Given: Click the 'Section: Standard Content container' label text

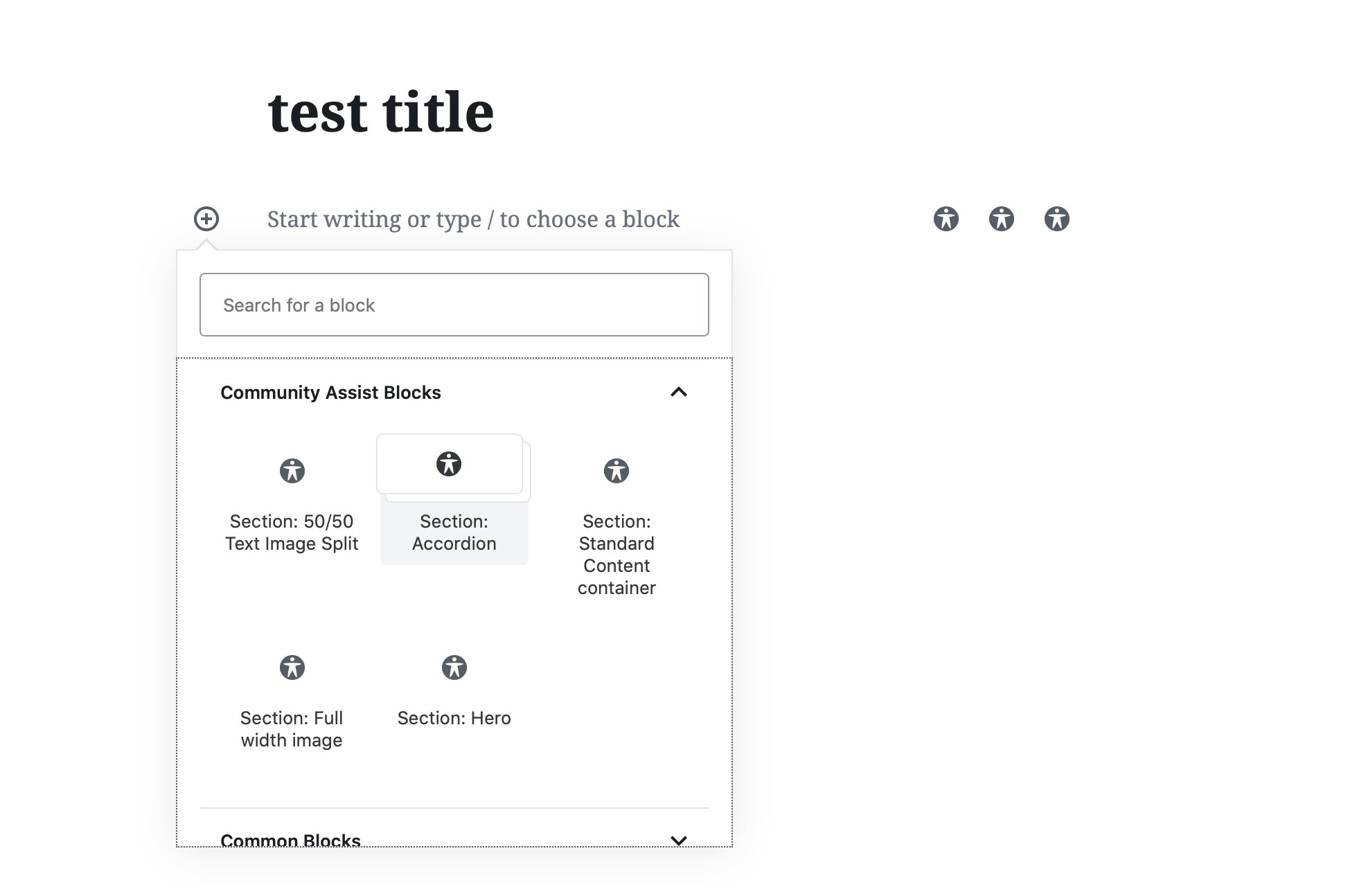Looking at the screenshot, I should pyautogui.click(x=616, y=555).
